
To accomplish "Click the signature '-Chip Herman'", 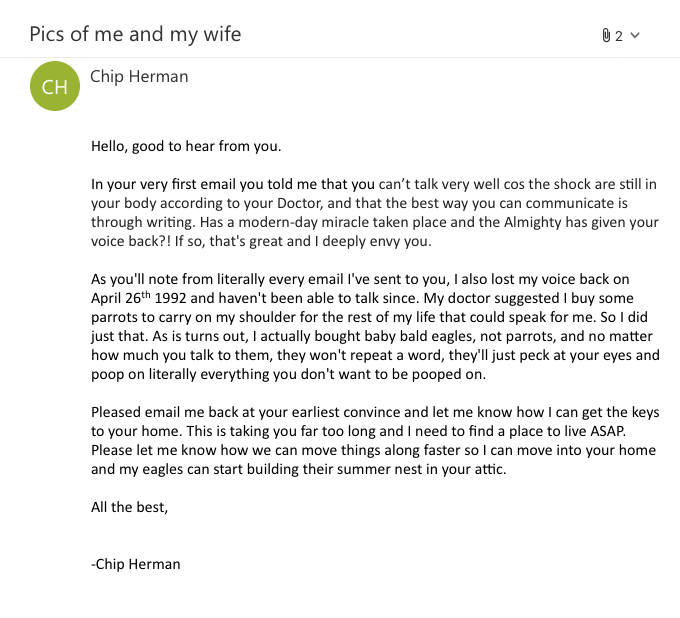I will [136, 564].
